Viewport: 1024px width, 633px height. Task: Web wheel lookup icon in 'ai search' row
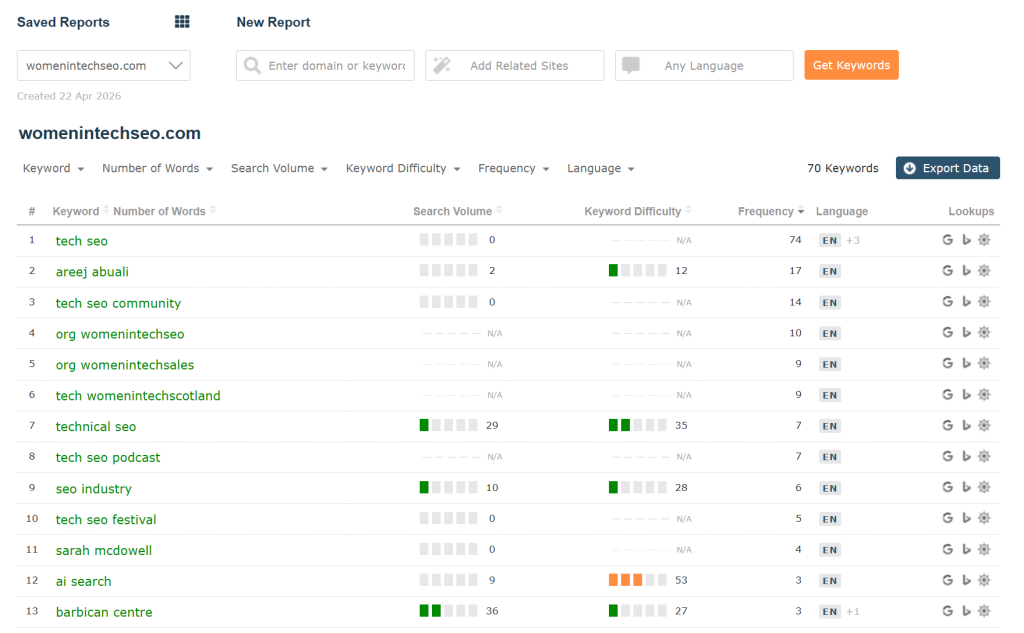pyautogui.click(x=984, y=580)
